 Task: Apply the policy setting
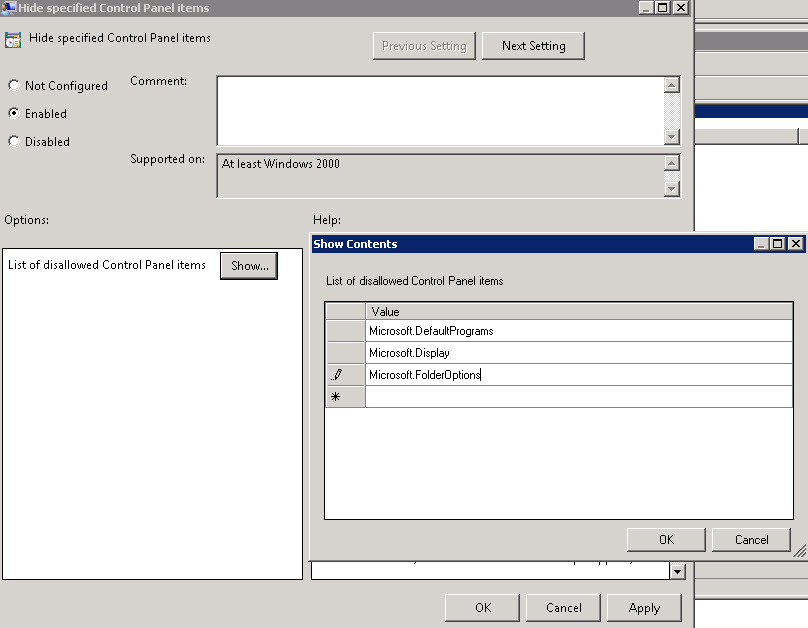pos(644,608)
